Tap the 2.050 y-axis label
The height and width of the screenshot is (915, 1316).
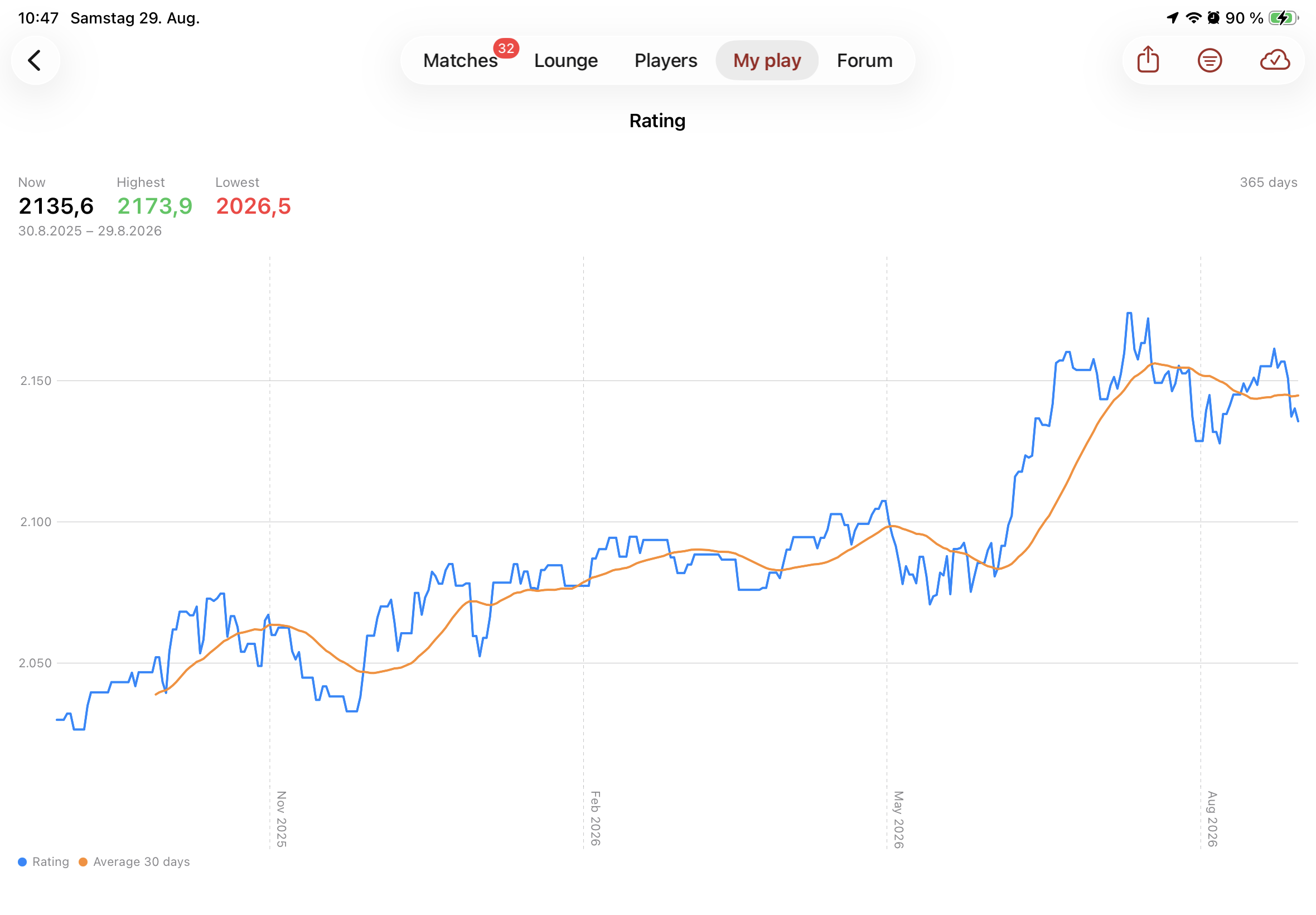coord(35,663)
